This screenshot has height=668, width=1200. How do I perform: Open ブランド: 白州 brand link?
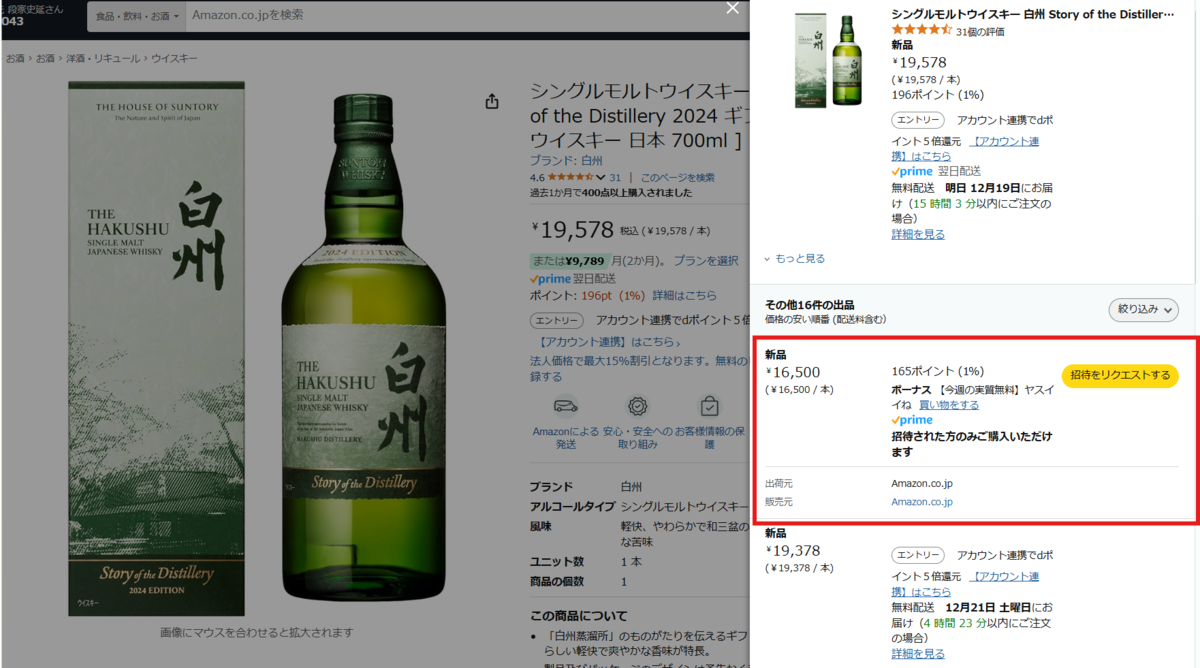coord(566,160)
